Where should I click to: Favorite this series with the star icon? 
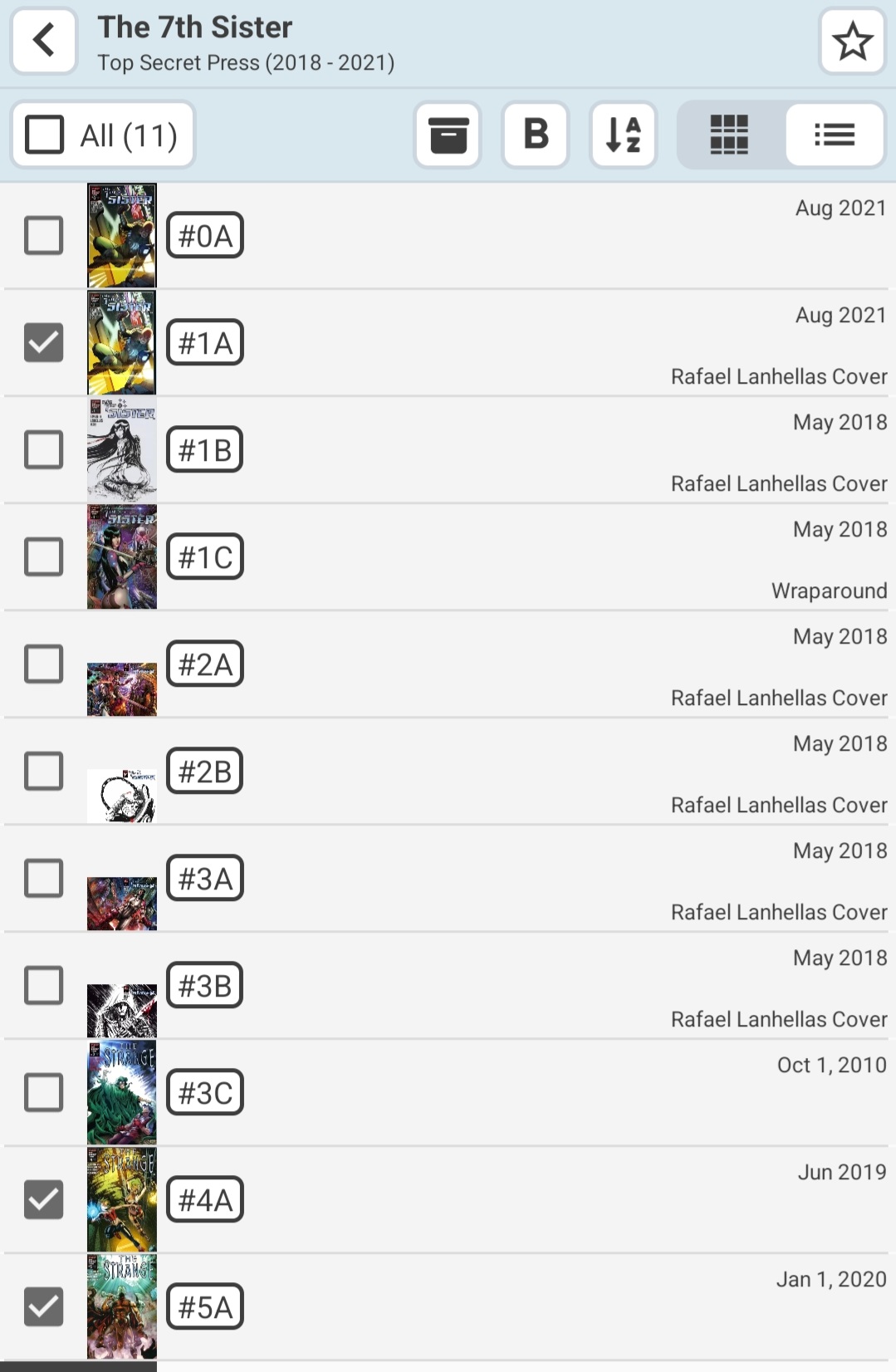[x=852, y=42]
